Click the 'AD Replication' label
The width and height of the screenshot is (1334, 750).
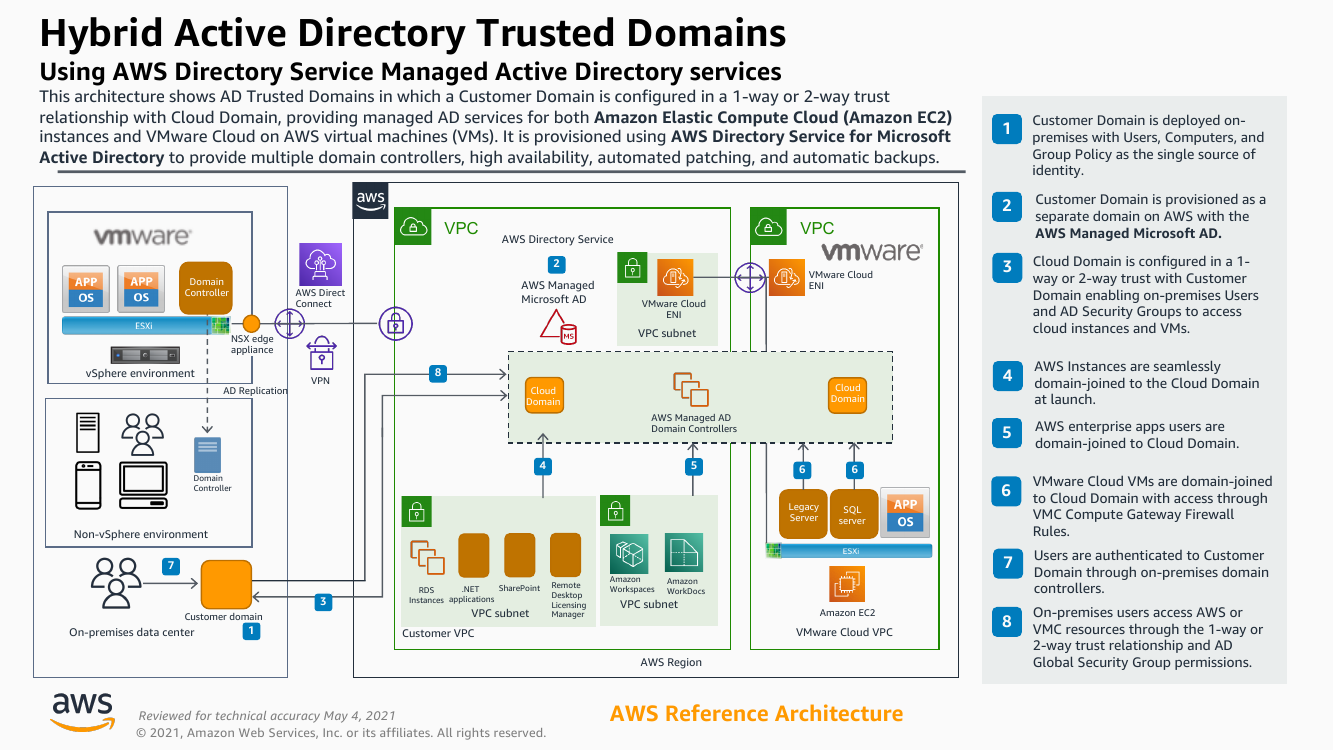click(255, 391)
